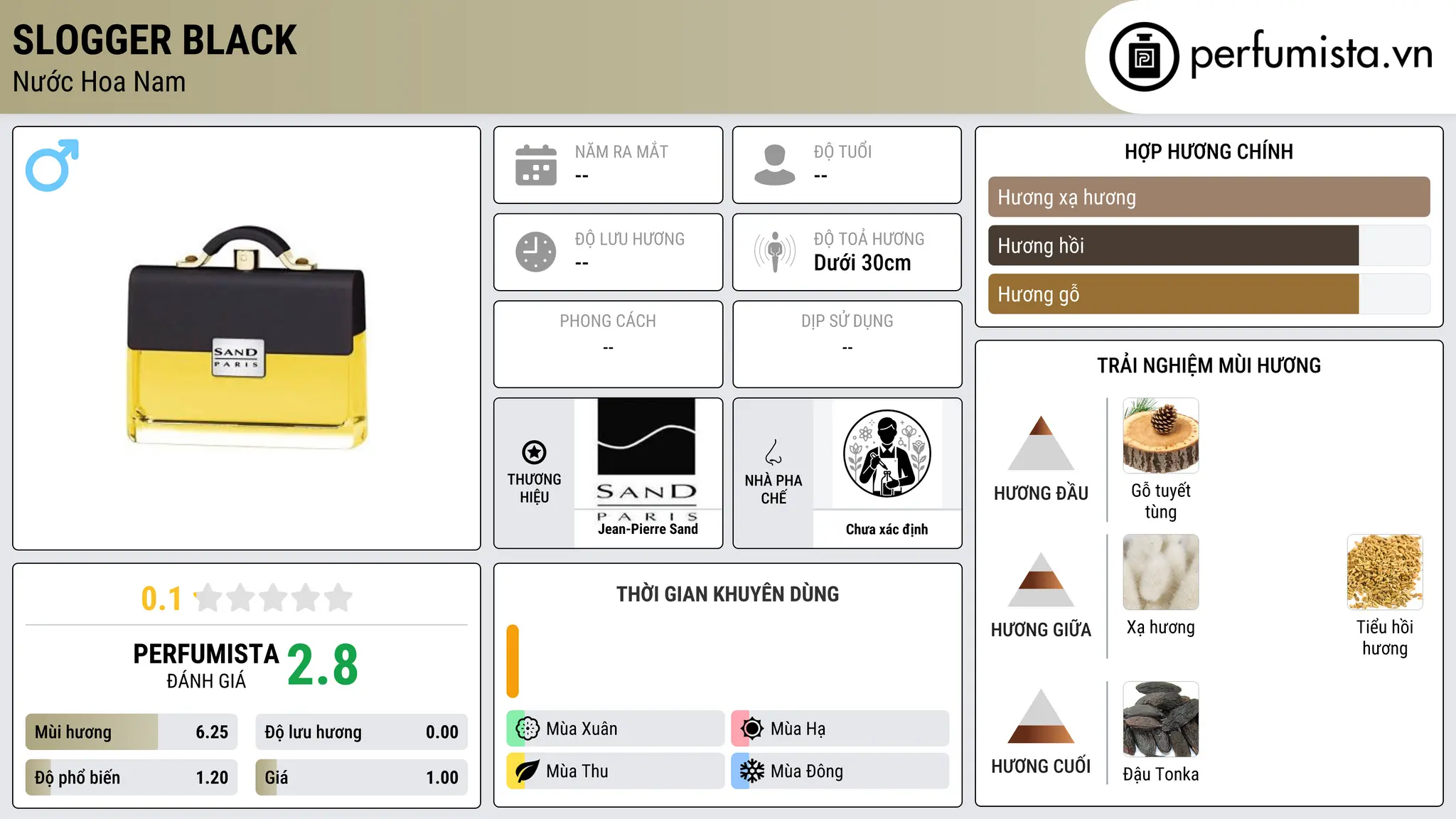This screenshot has height=819, width=1456.
Task: Click the HƯƠNG ĐẦU top notes label
Action: point(1041,493)
